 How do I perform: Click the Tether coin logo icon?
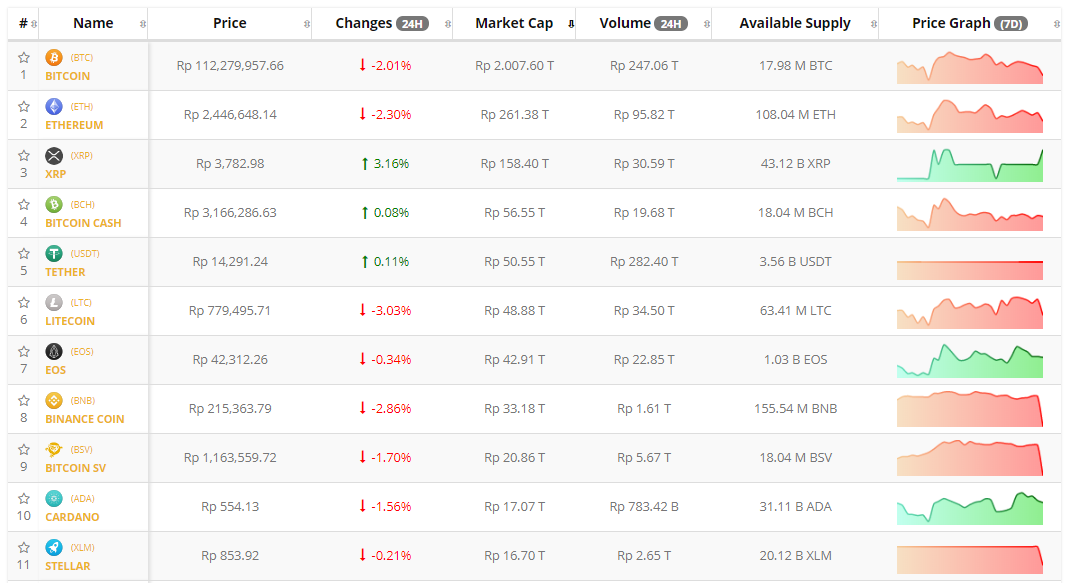coord(54,254)
